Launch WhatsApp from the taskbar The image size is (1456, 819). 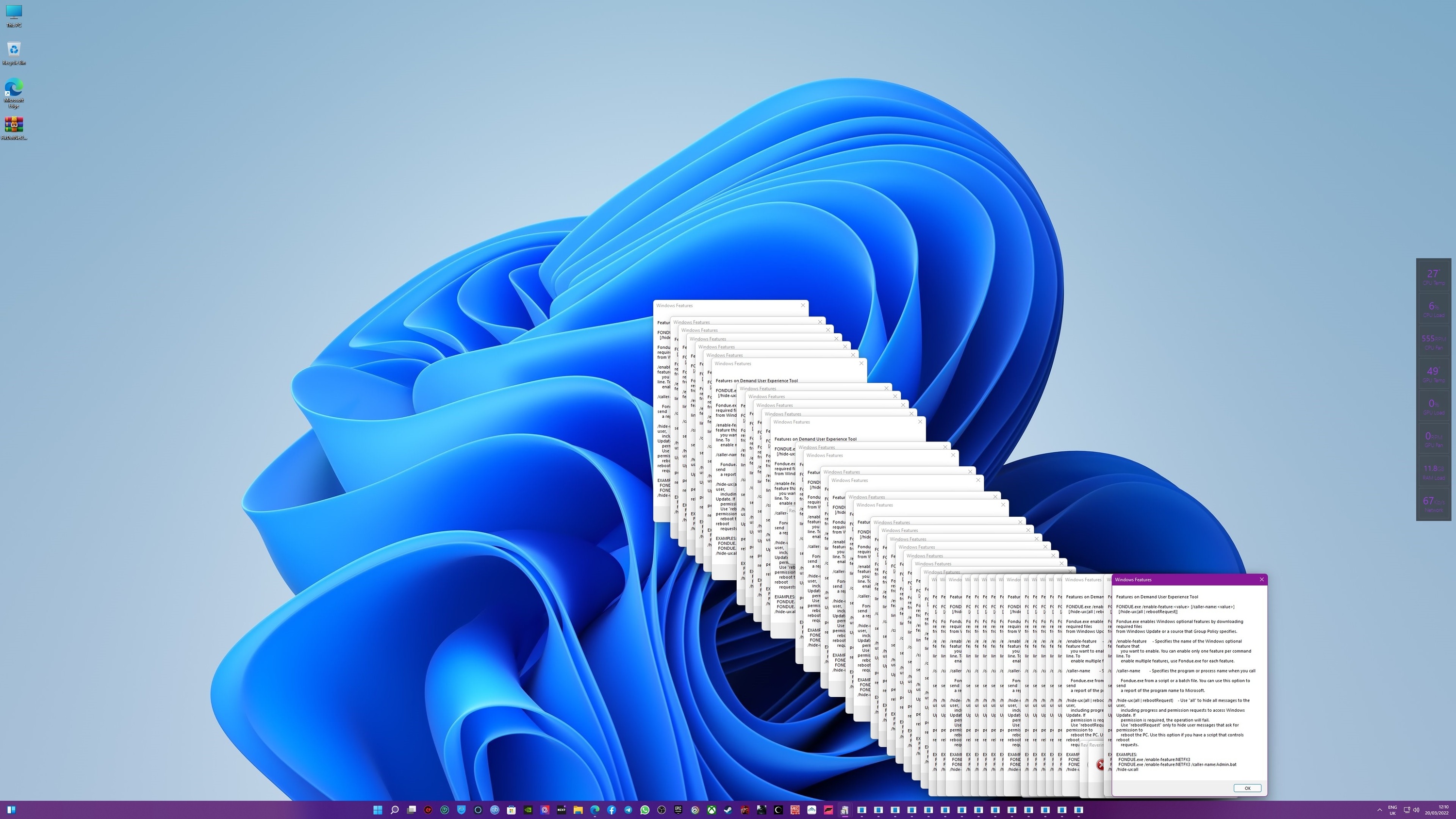tap(645, 810)
